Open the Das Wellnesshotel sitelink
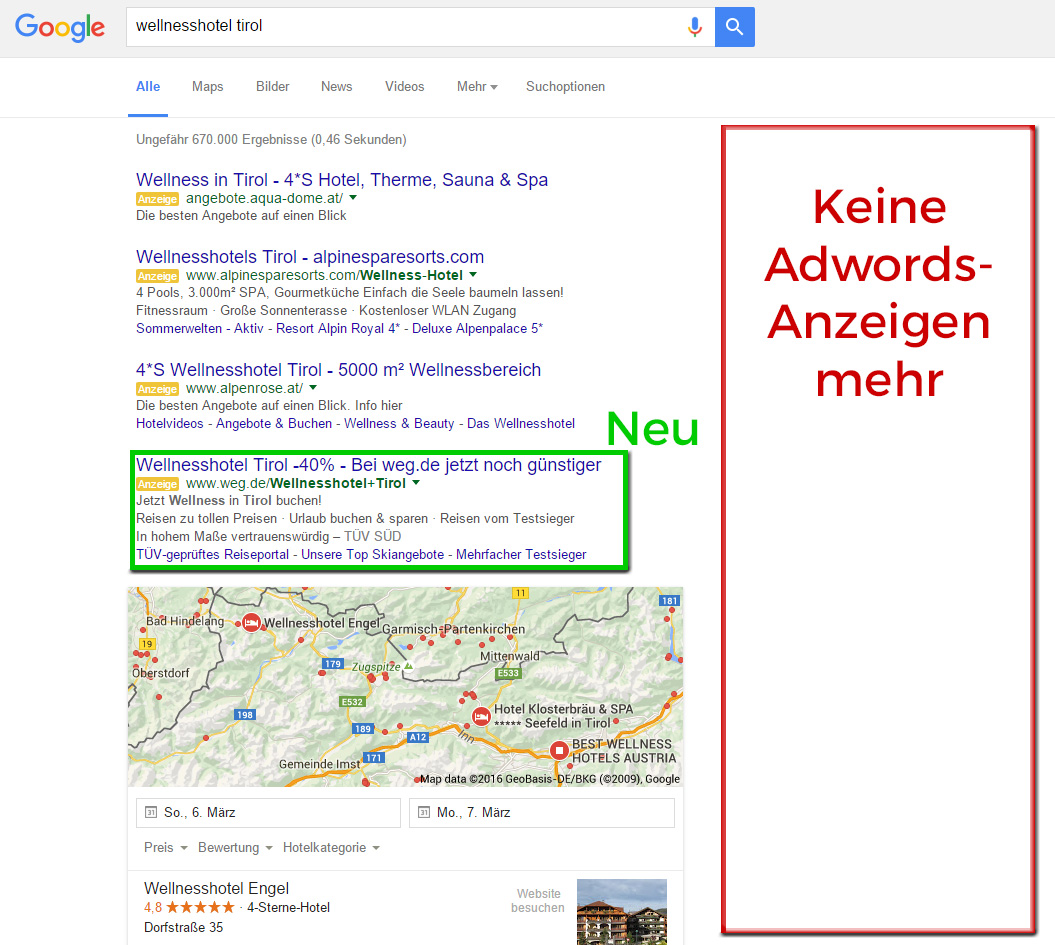Viewport: 1055px width, 945px height. tap(521, 423)
